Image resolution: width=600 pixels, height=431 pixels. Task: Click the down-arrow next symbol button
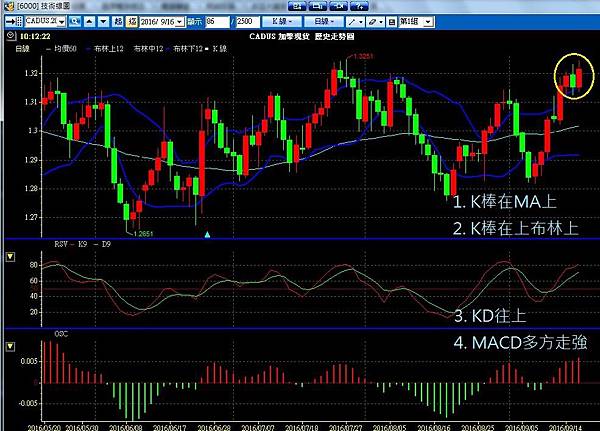point(103,21)
